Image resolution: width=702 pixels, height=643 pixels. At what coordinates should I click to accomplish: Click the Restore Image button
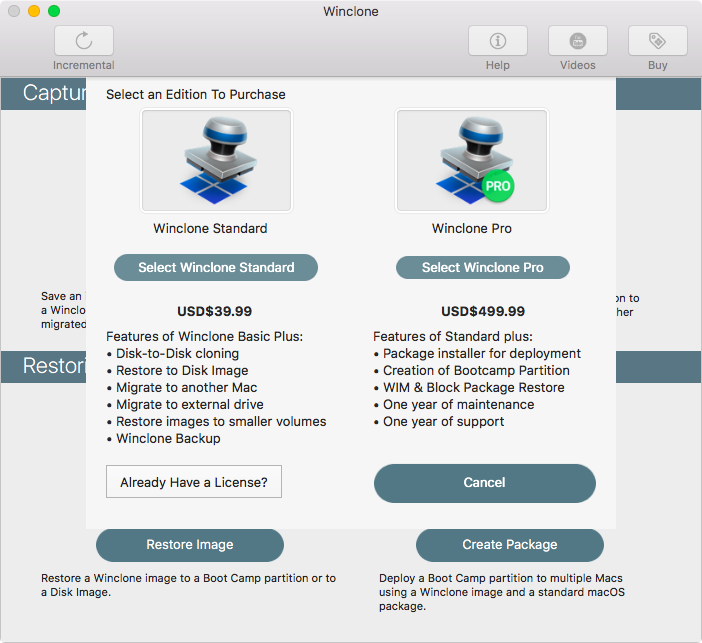point(190,545)
